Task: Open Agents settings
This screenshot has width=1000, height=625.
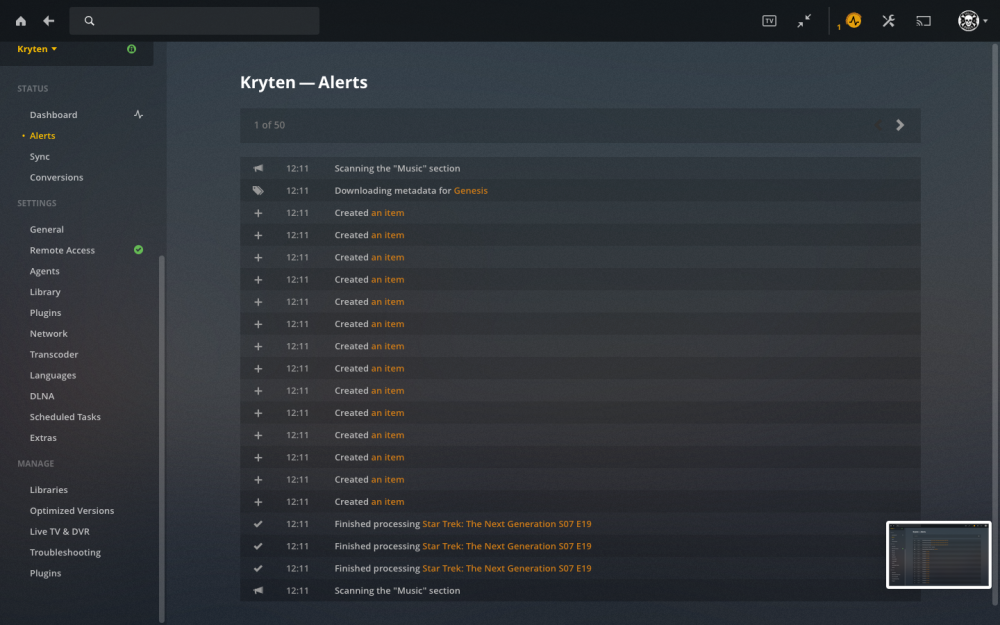Action: point(45,271)
